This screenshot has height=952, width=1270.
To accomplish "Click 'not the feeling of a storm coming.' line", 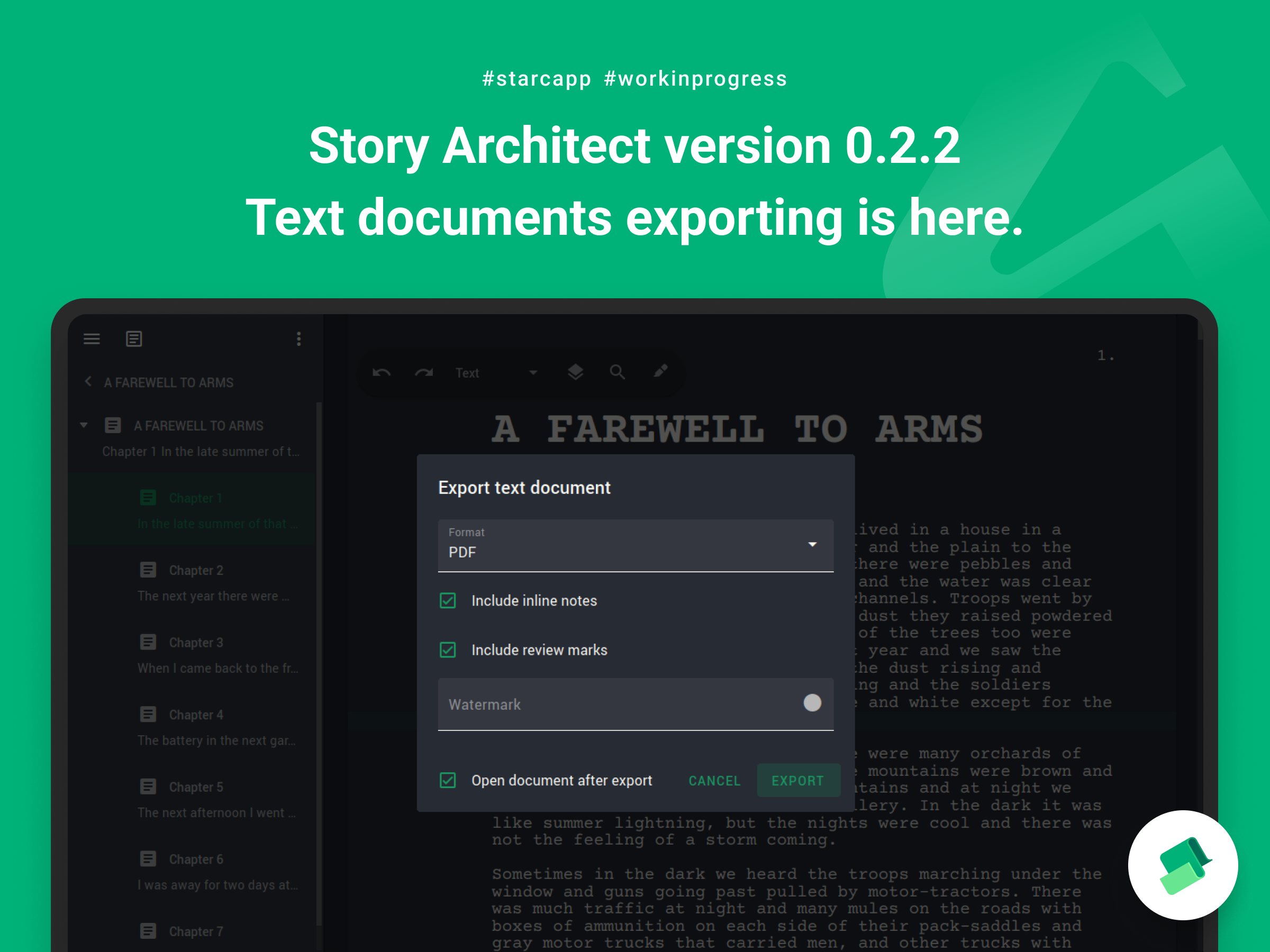I will coord(664,840).
